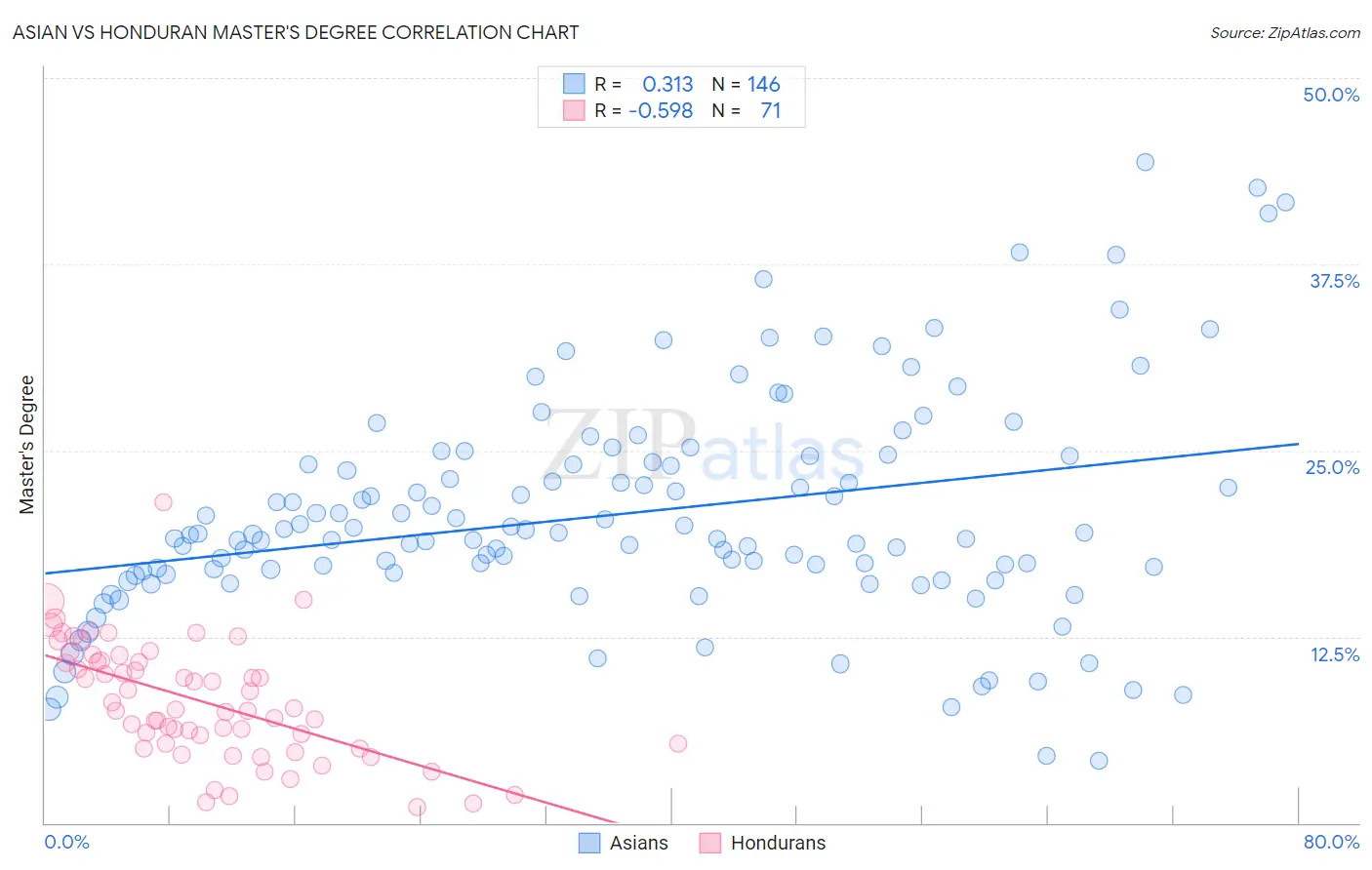The height and width of the screenshot is (870, 1372).
Task: Click the 0.0% x-axis label
Action: [x=66, y=842]
